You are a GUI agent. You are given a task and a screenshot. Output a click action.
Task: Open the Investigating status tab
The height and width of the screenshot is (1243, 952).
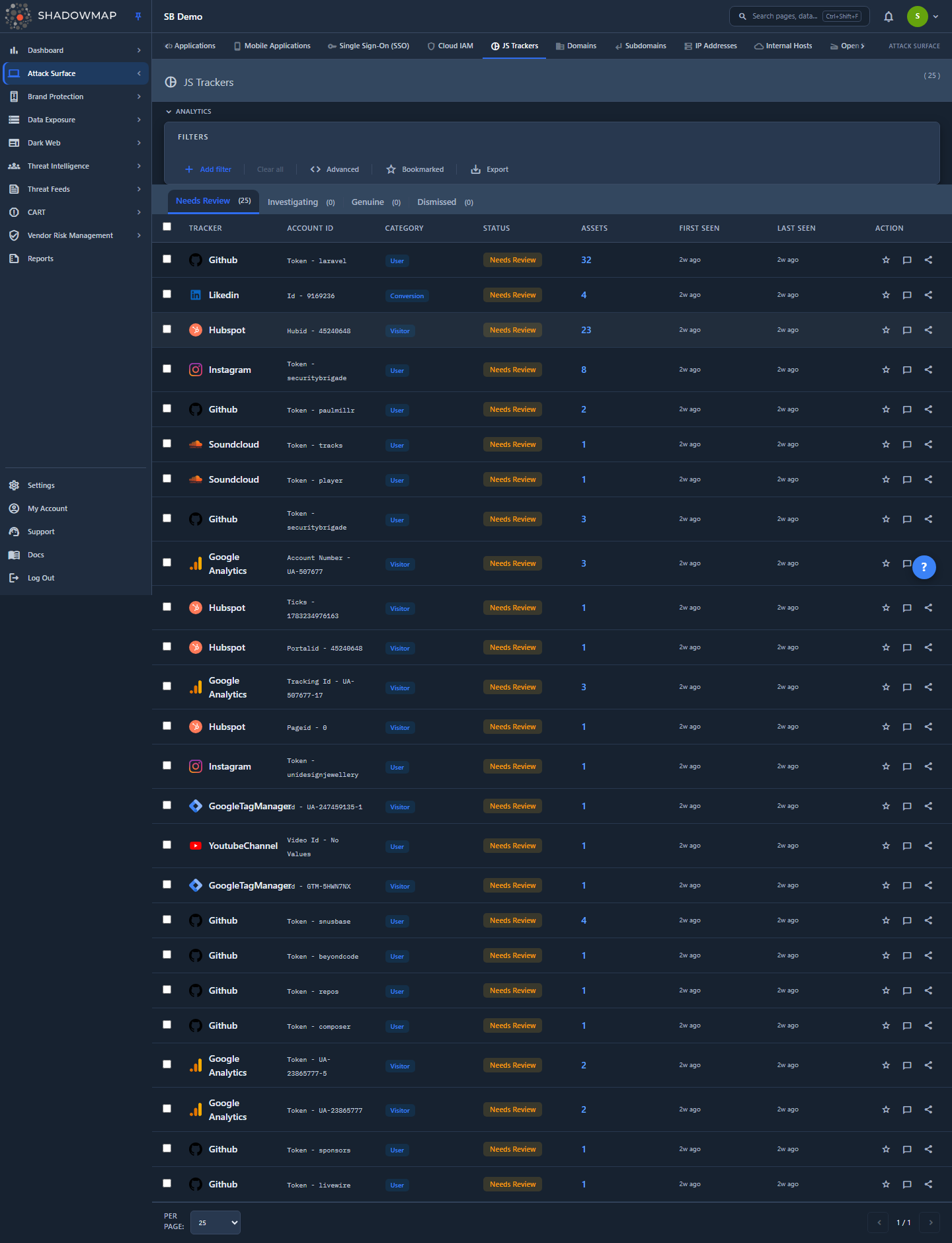301,202
